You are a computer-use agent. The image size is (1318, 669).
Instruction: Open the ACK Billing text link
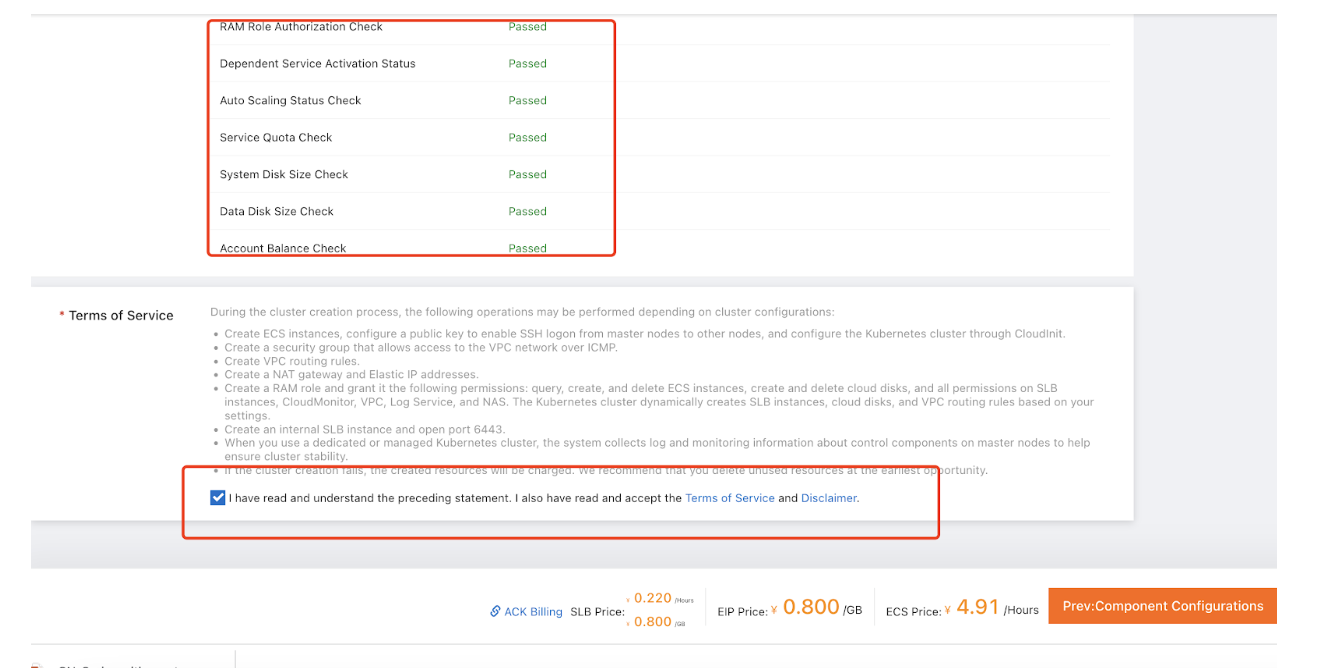(533, 612)
